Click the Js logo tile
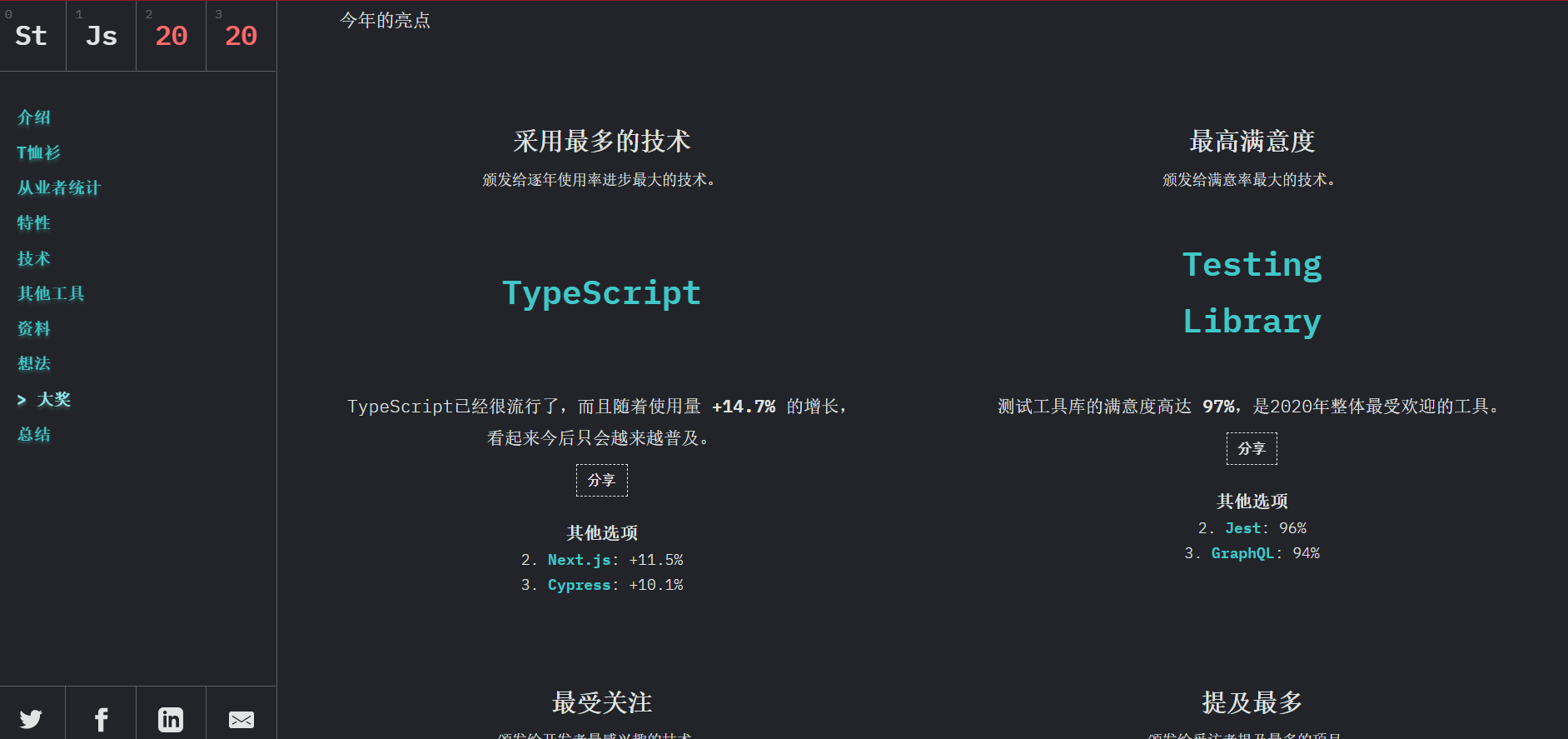Screen dimensions: 1568x739 [102, 36]
